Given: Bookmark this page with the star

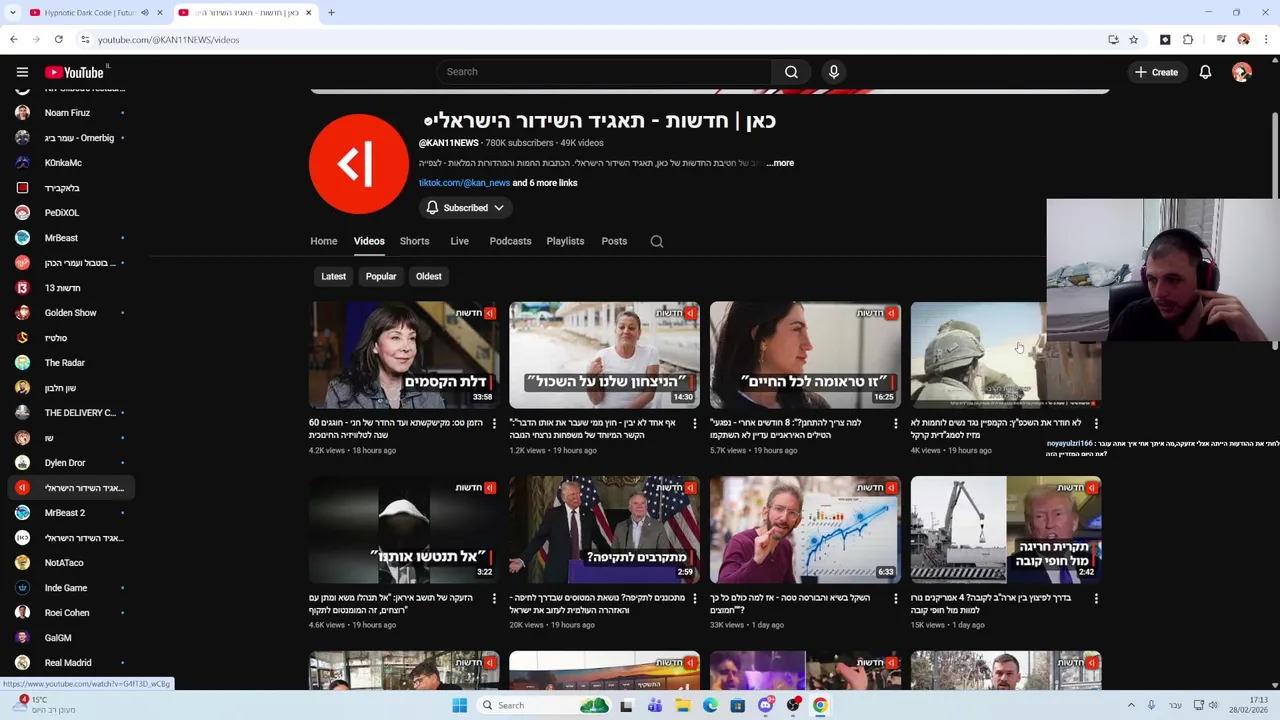Looking at the screenshot, I should pos(1133,40).
